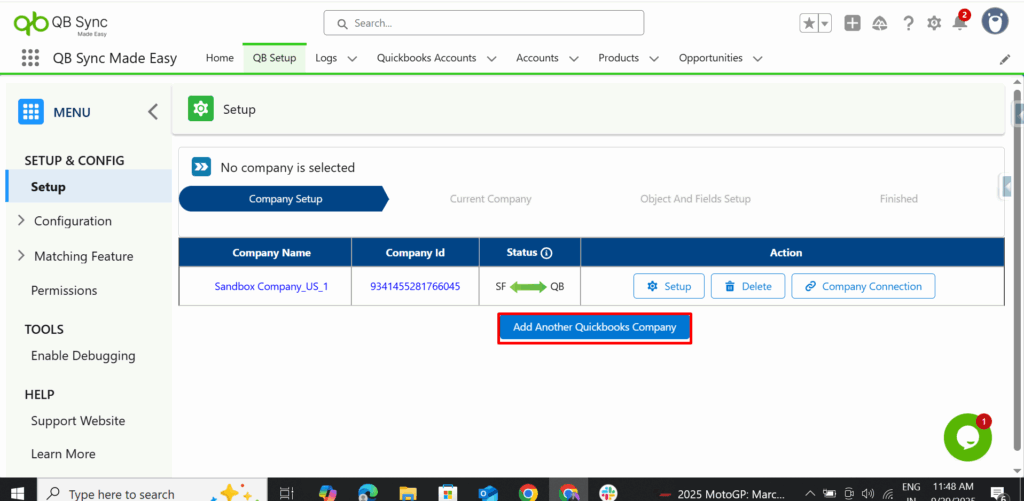Image resolution: width=1024 pixels, height=501 pixels.
Task: Collapse the sidebar menu with chevron
Action: pos(153,112)
